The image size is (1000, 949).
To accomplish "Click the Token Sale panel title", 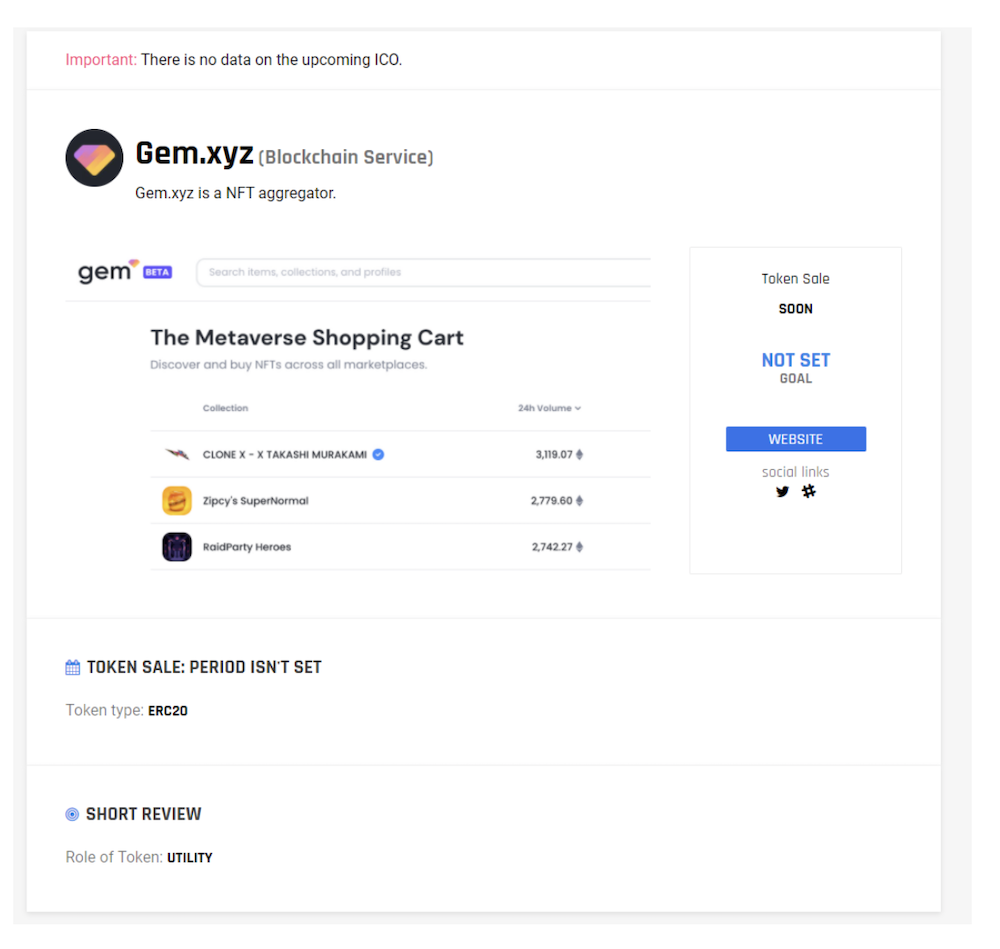I will pos(795,279).
